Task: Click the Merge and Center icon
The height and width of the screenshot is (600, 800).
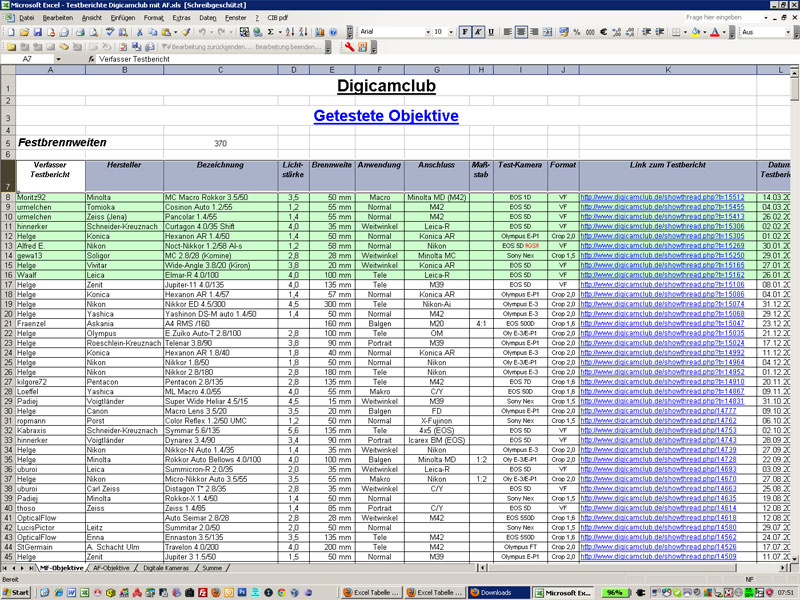Action: [x=547, y=32]
